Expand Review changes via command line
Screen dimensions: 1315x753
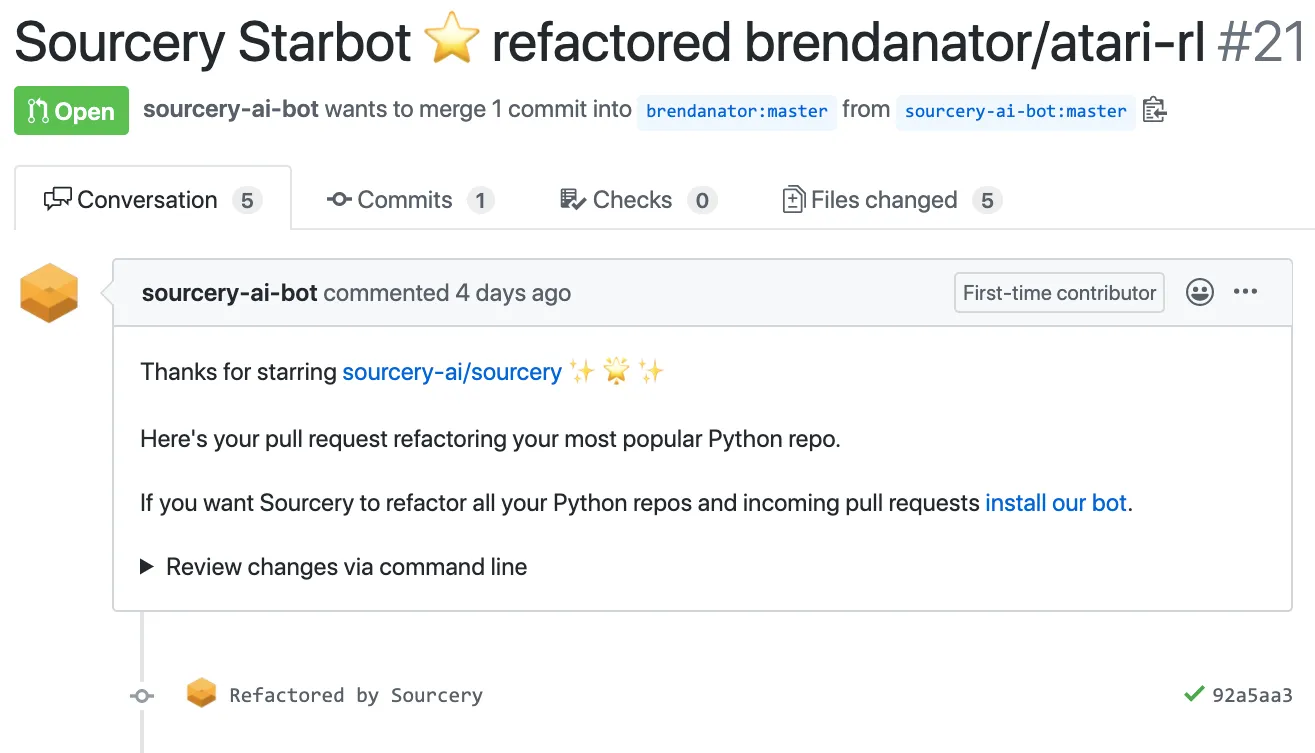[345, 567]
